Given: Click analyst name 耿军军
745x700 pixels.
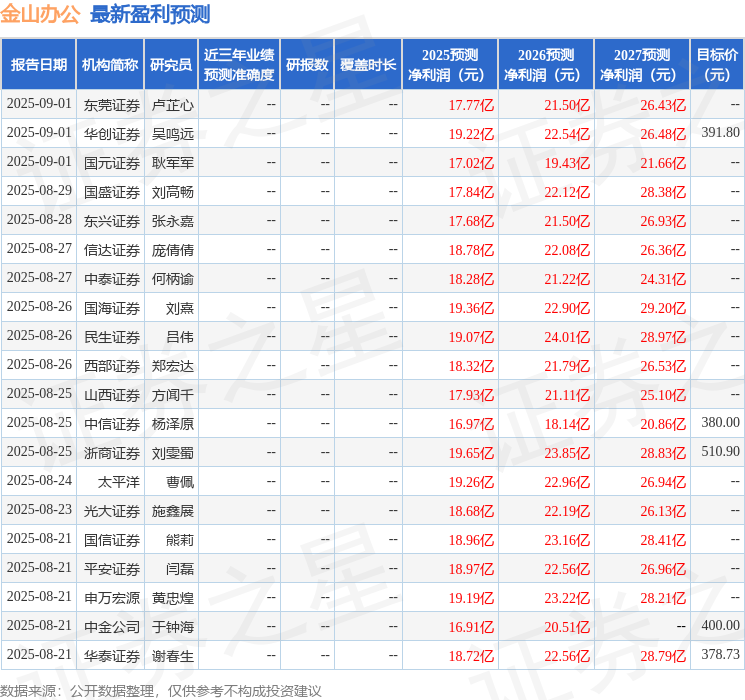Looking at the screenshot, I should tap(172, 163).
